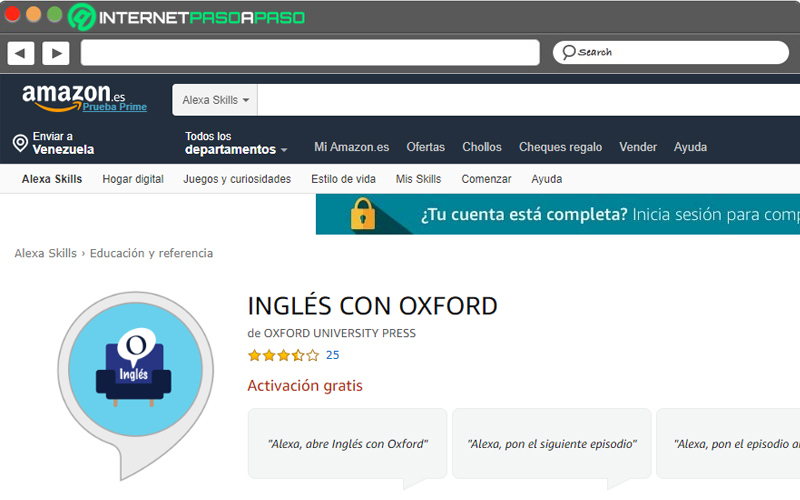Click the Inglés con Oxford skill icon

(135, 385)
